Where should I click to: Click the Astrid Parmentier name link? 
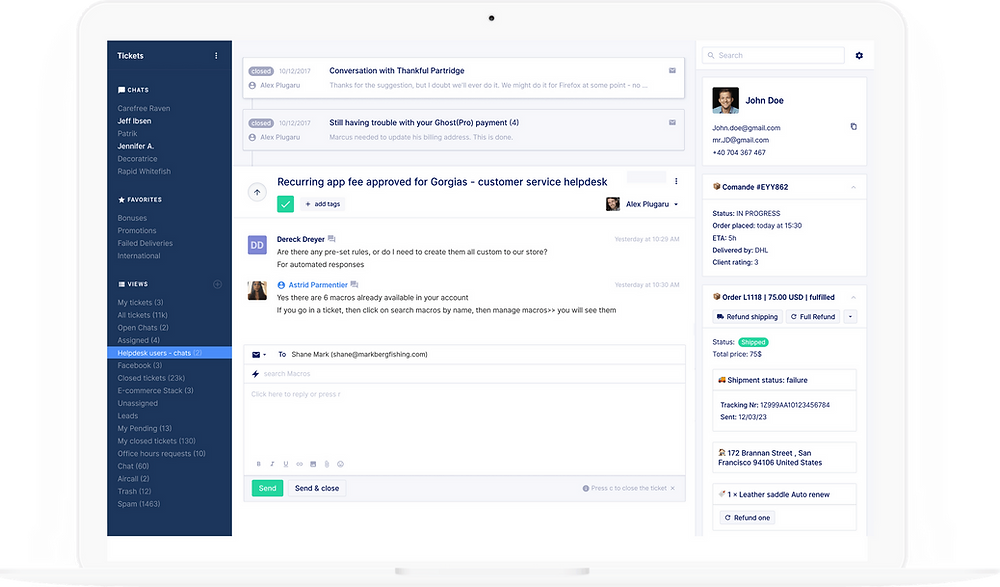[x=318, y=285]
